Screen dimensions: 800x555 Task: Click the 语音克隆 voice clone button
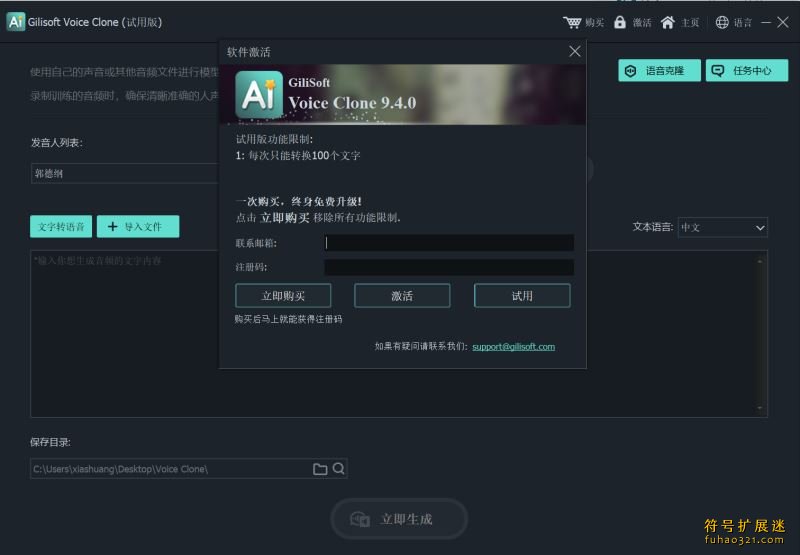coord(659,70)
